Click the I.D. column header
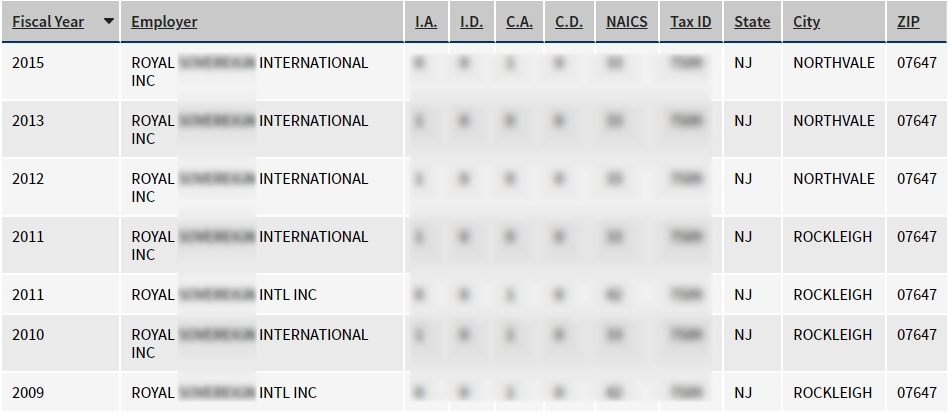 tap(472, 22)
